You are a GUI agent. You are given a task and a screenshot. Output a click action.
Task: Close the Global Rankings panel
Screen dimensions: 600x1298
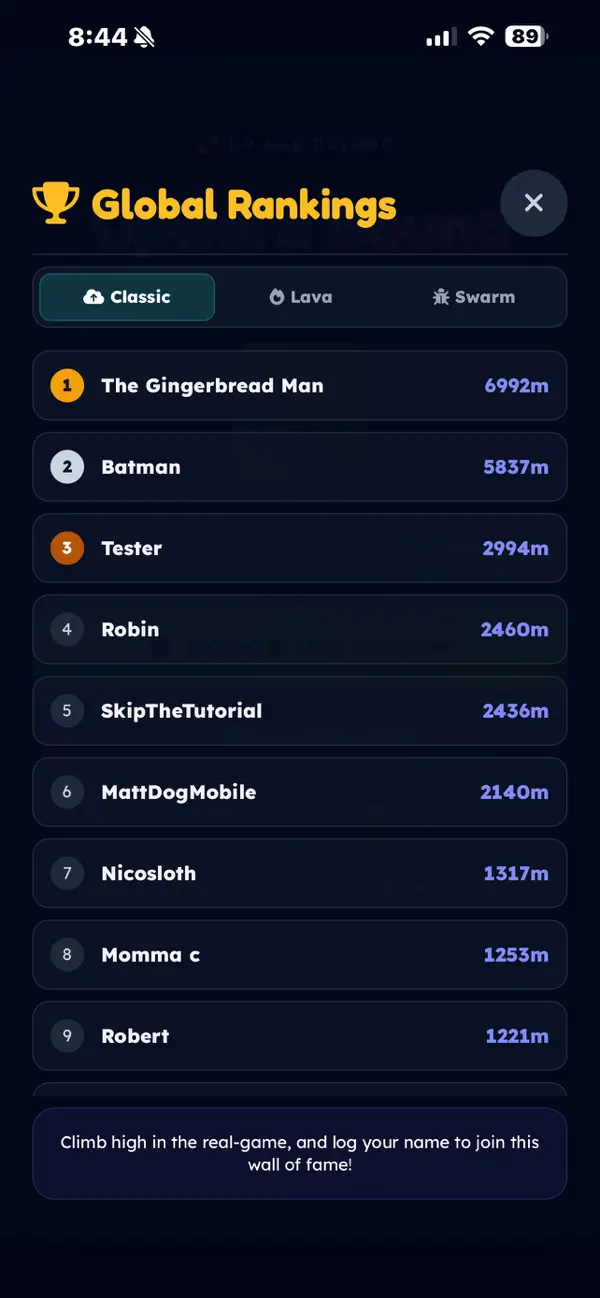point(534,203)
